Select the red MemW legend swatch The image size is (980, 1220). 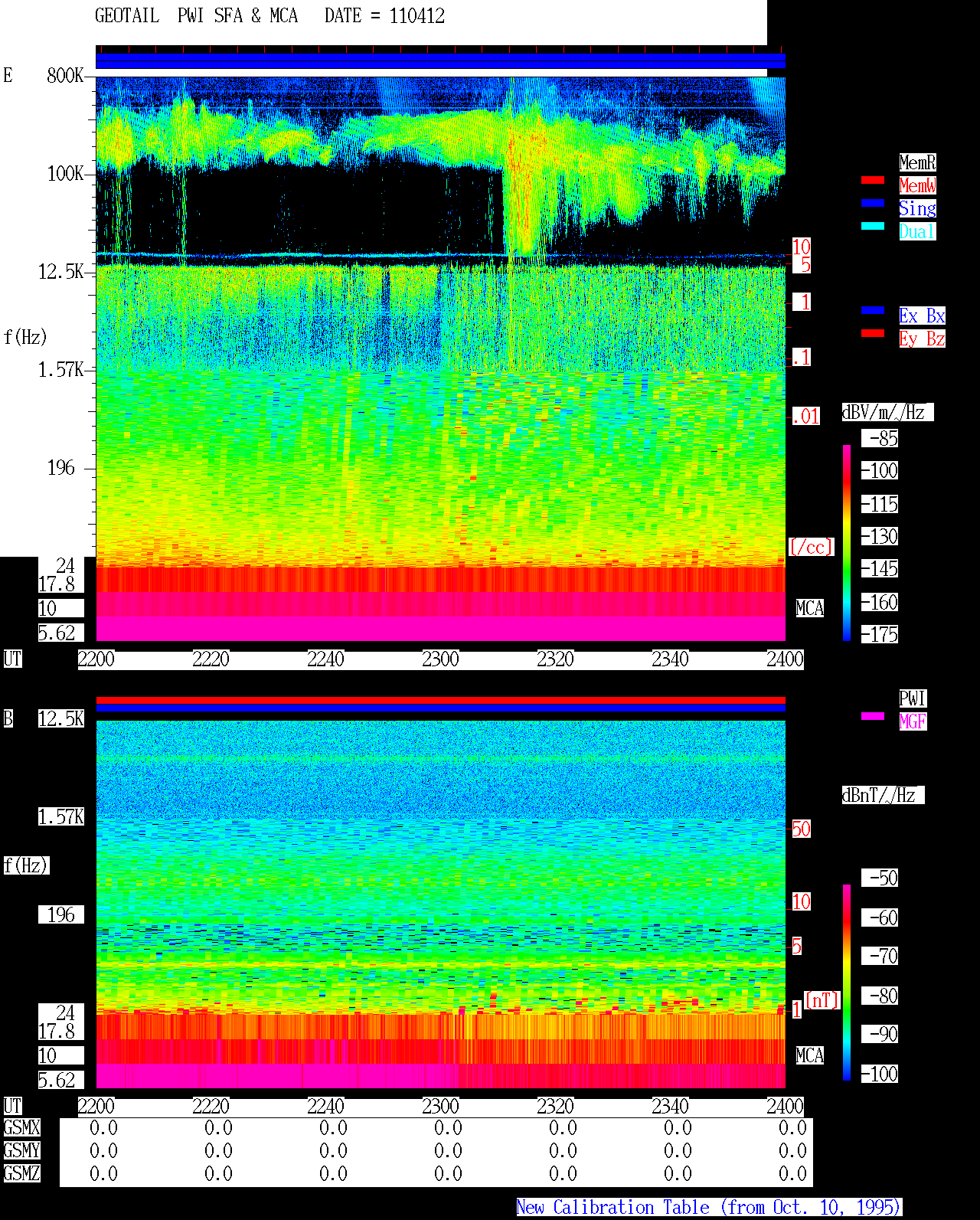[x=873, y=181]
